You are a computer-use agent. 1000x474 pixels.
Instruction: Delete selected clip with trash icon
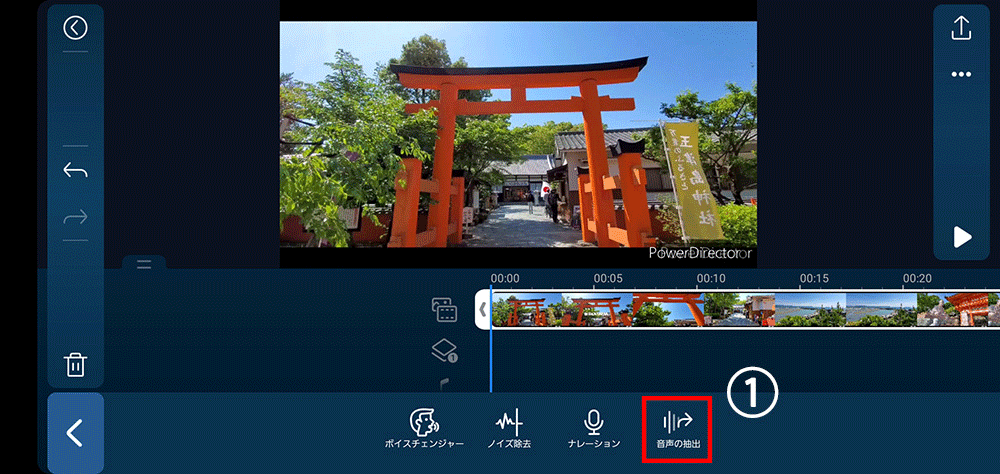75,365
